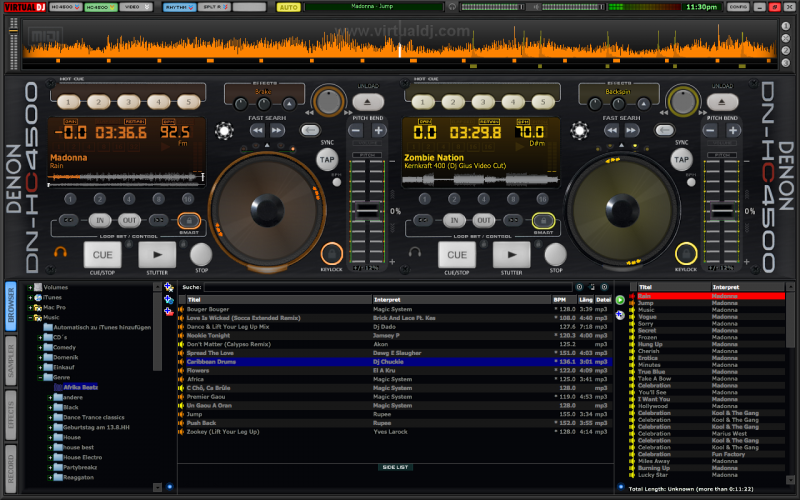The height and width of the screenshot is (500, 800).
Task: Switch to the EFFECTS side tab
Action: click(11, 415)
